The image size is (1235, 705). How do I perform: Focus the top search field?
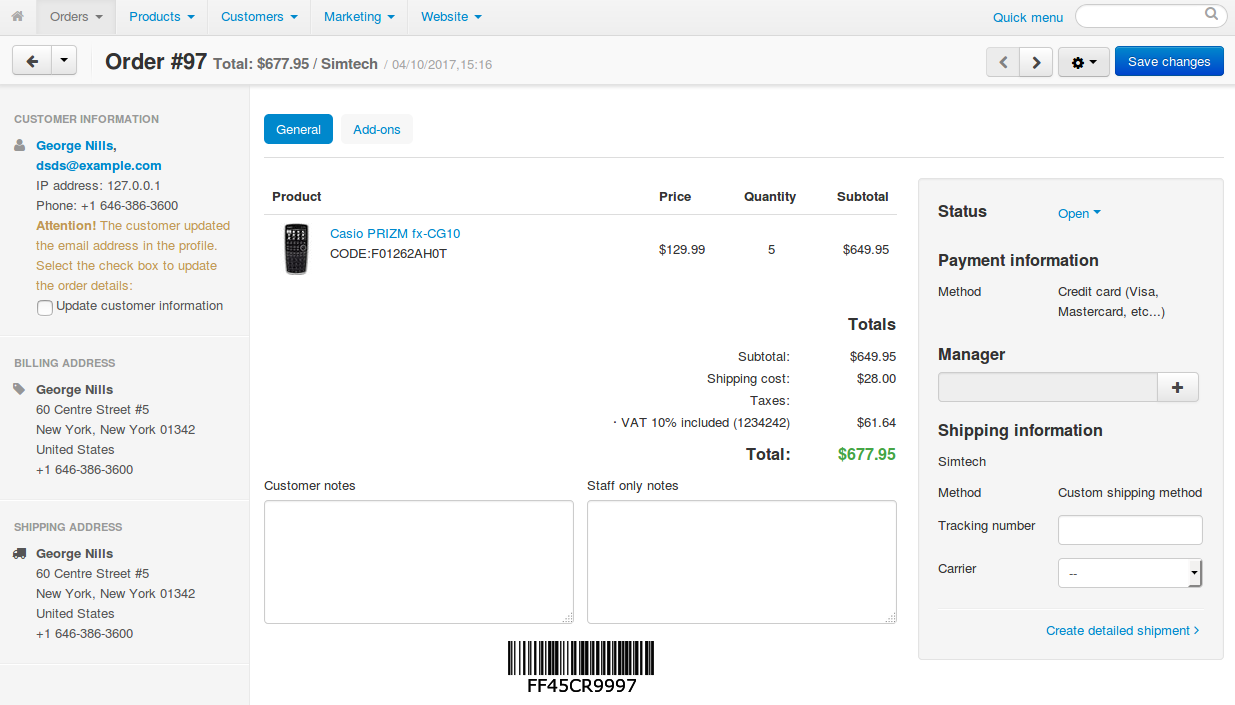coord(1151,16)
